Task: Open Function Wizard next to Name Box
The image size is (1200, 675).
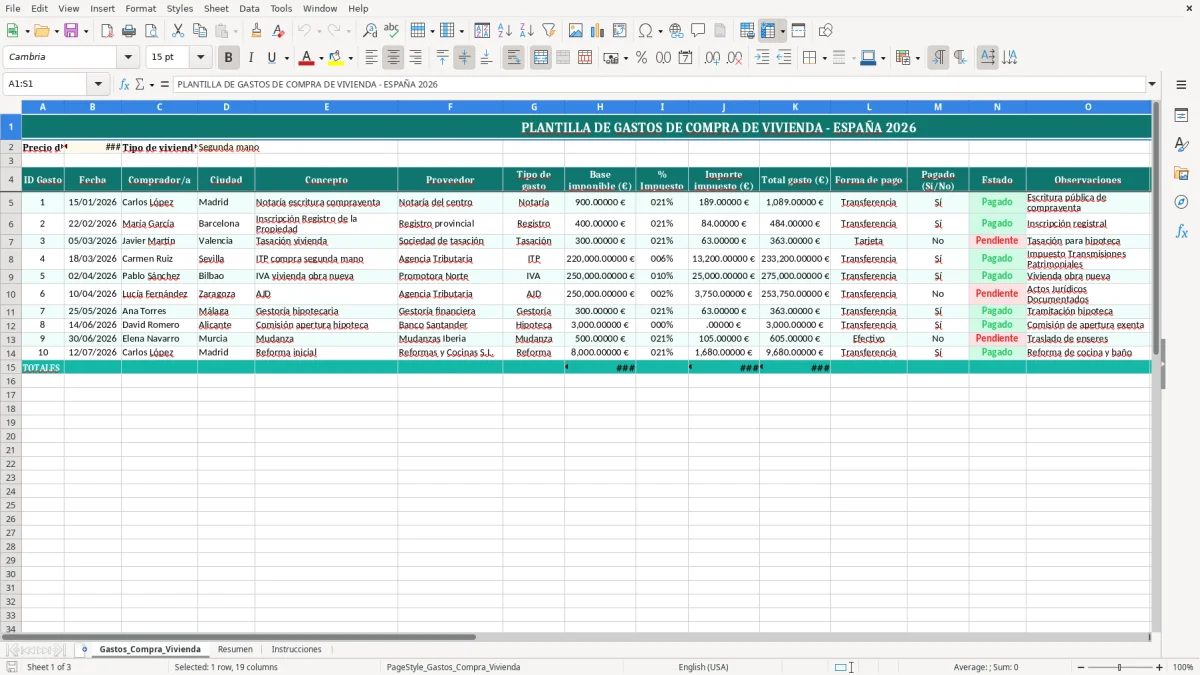Action: pyautogui.click(x=124, y=84)
